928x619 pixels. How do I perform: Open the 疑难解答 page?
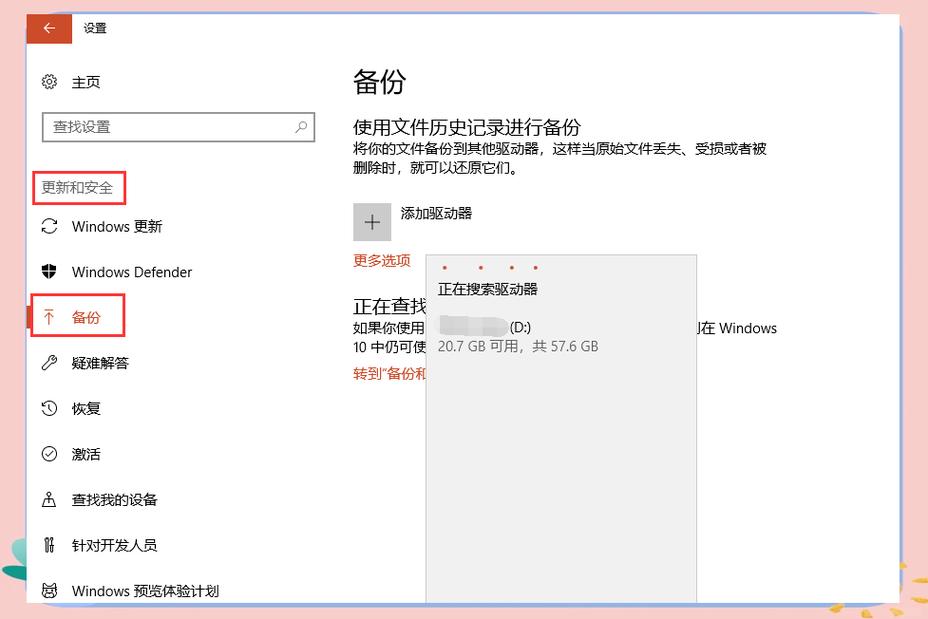(100, 363)
